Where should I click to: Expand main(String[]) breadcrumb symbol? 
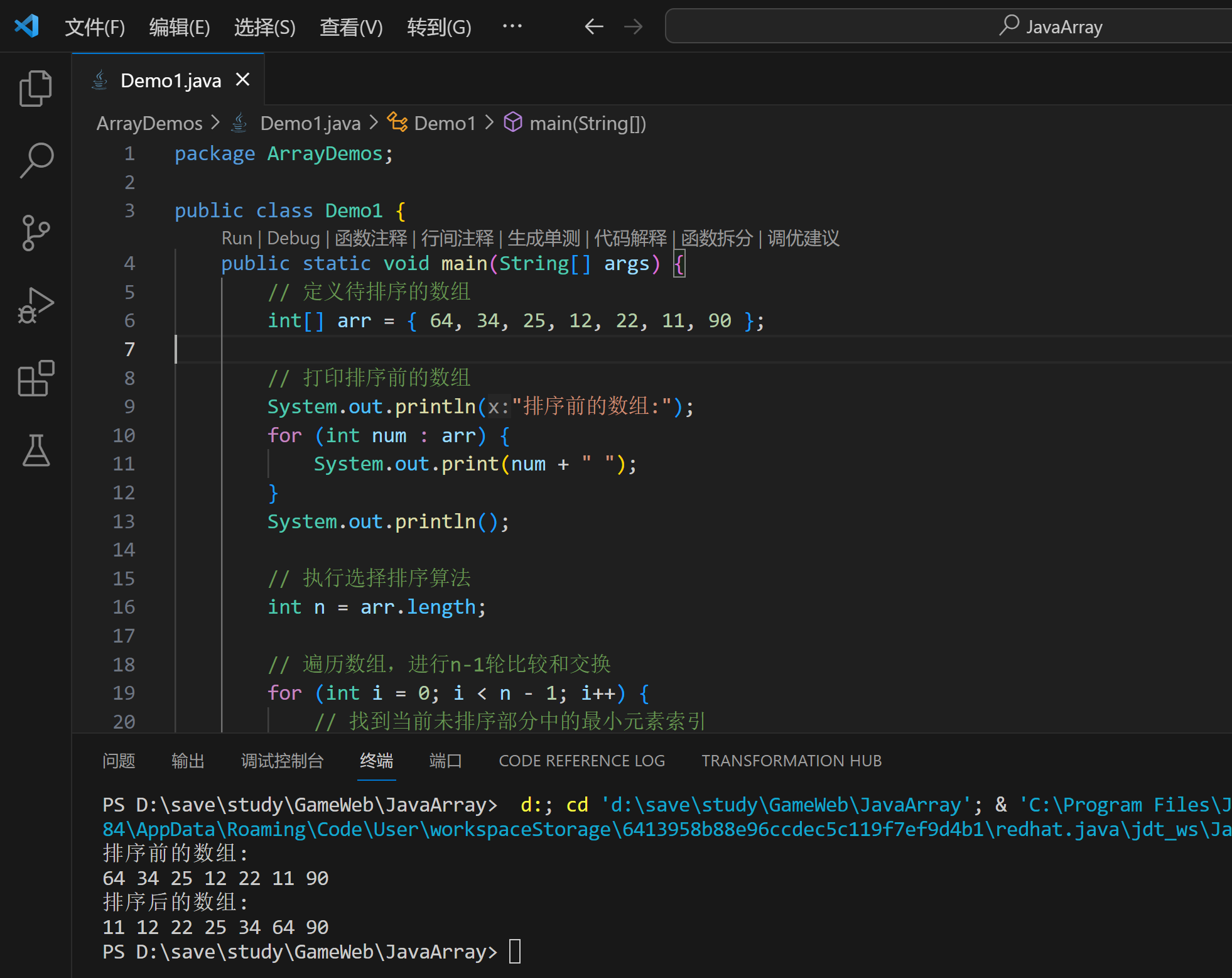(x=587, y=123)
